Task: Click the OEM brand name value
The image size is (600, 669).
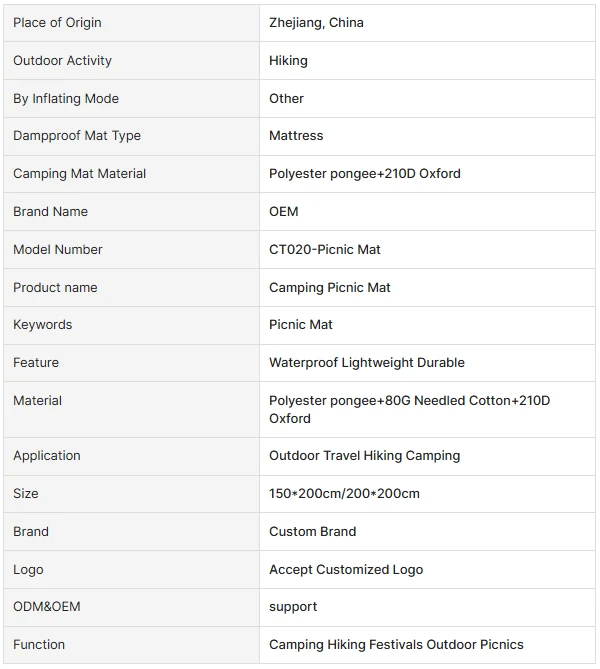Action: (x=283, y=212)
